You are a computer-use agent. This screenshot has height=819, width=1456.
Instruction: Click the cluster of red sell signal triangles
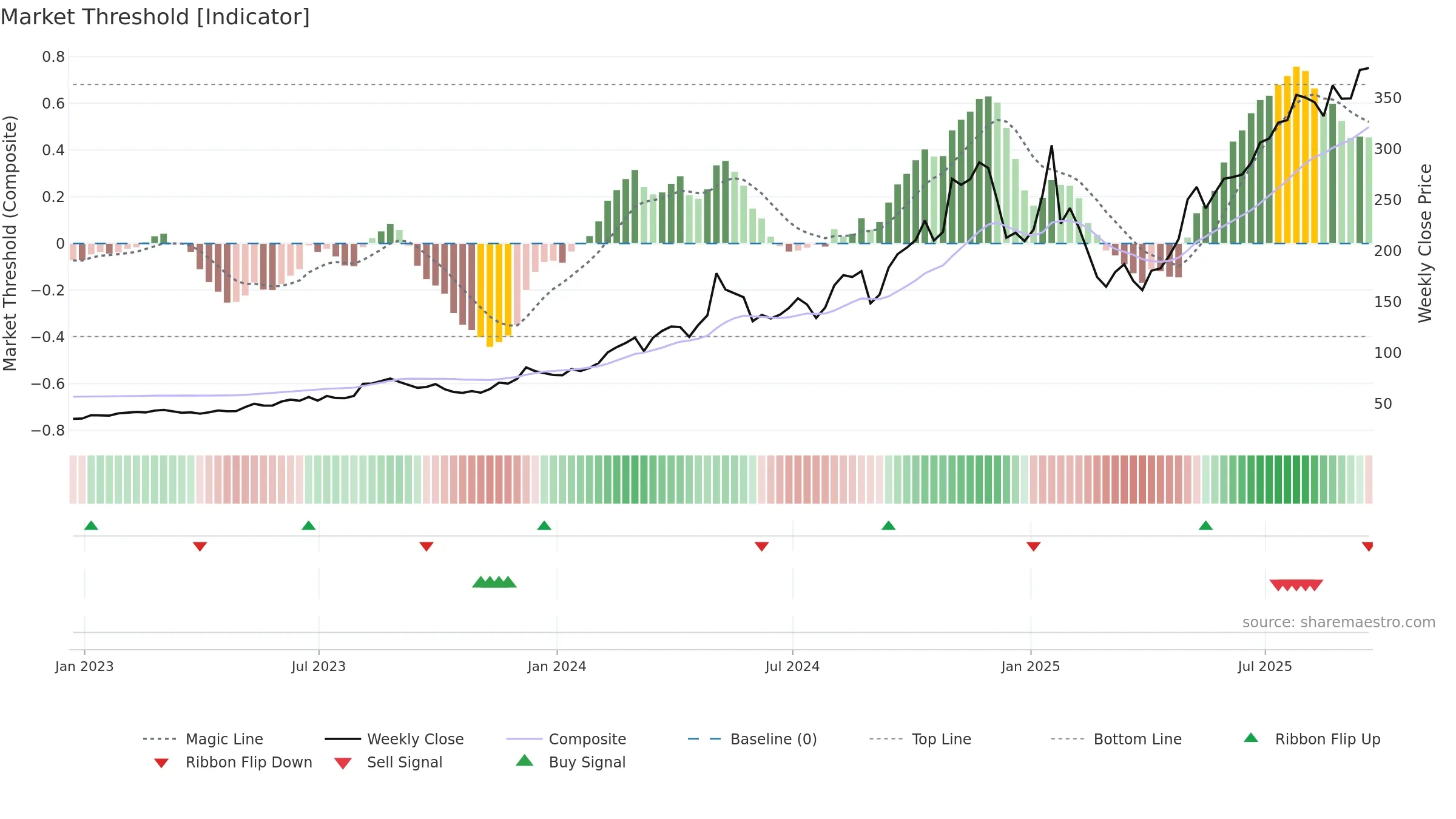pos(1296,585)
